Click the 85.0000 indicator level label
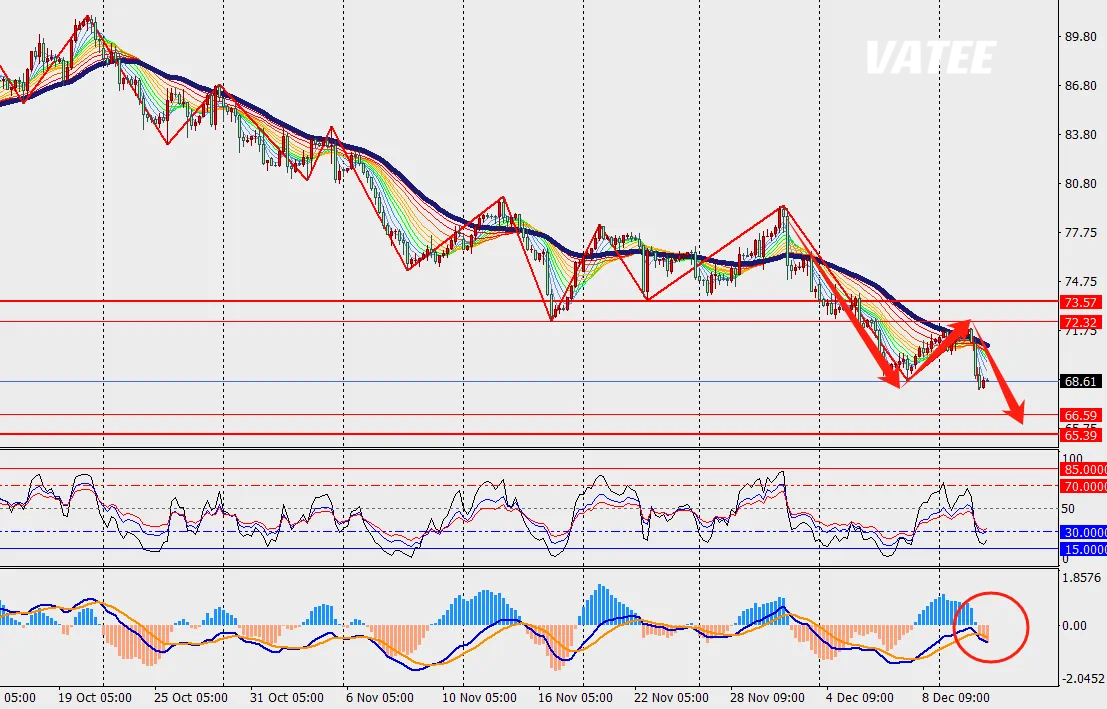This screenshot has height=709, width=1107. point(1084,470)
